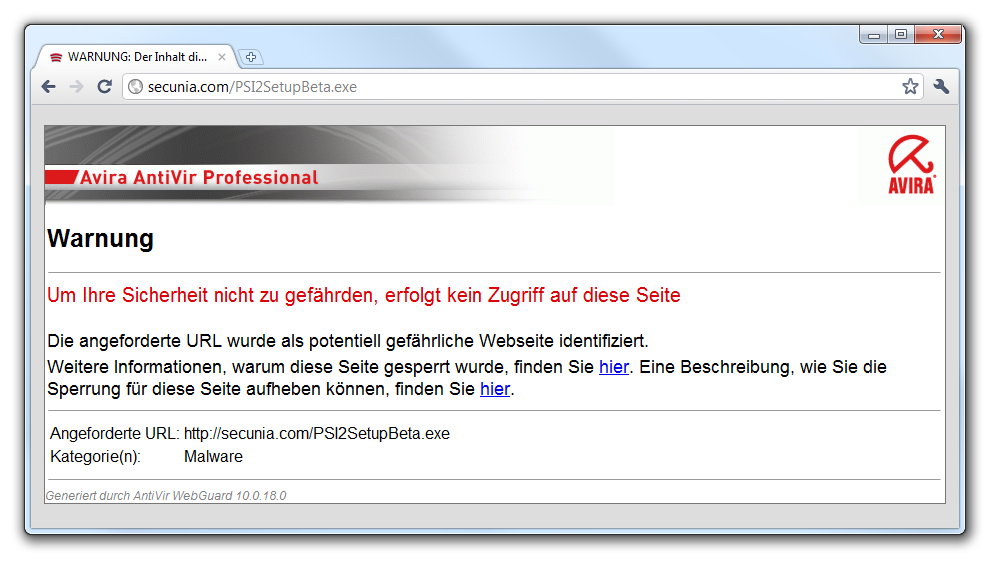989x561 pixels.
Task: Open the second 'hier' link to unblock
Action: pos(495,389)
